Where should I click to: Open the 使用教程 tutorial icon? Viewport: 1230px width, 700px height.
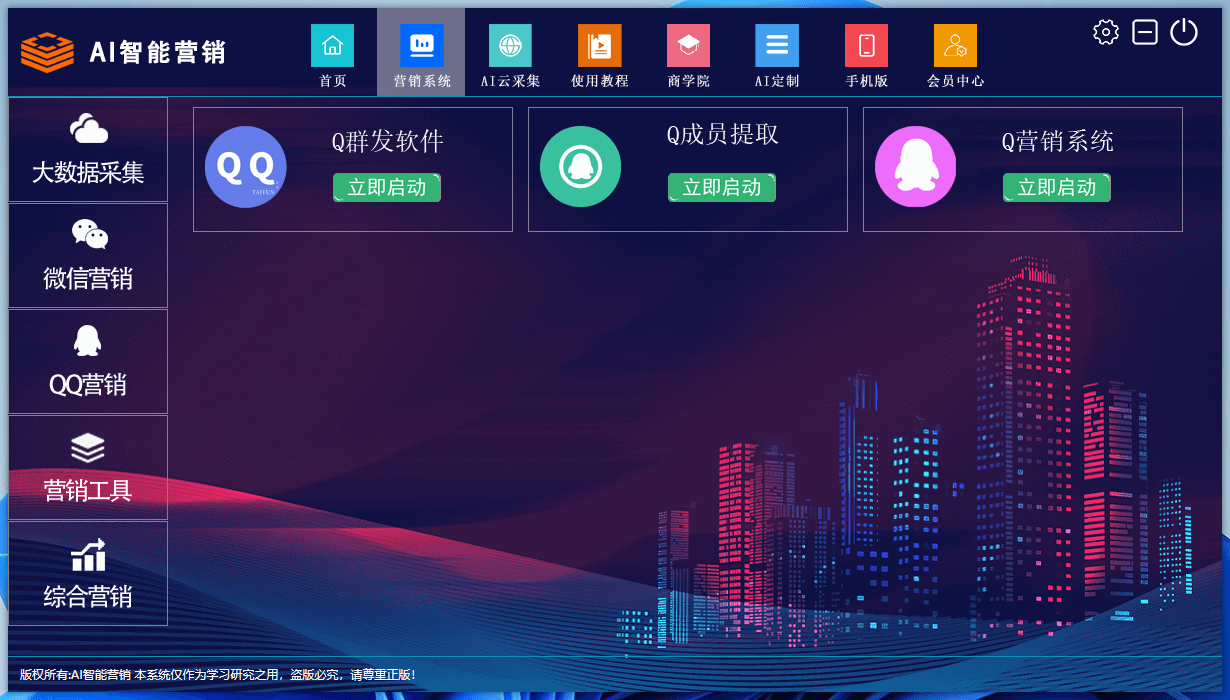[599, 45]
